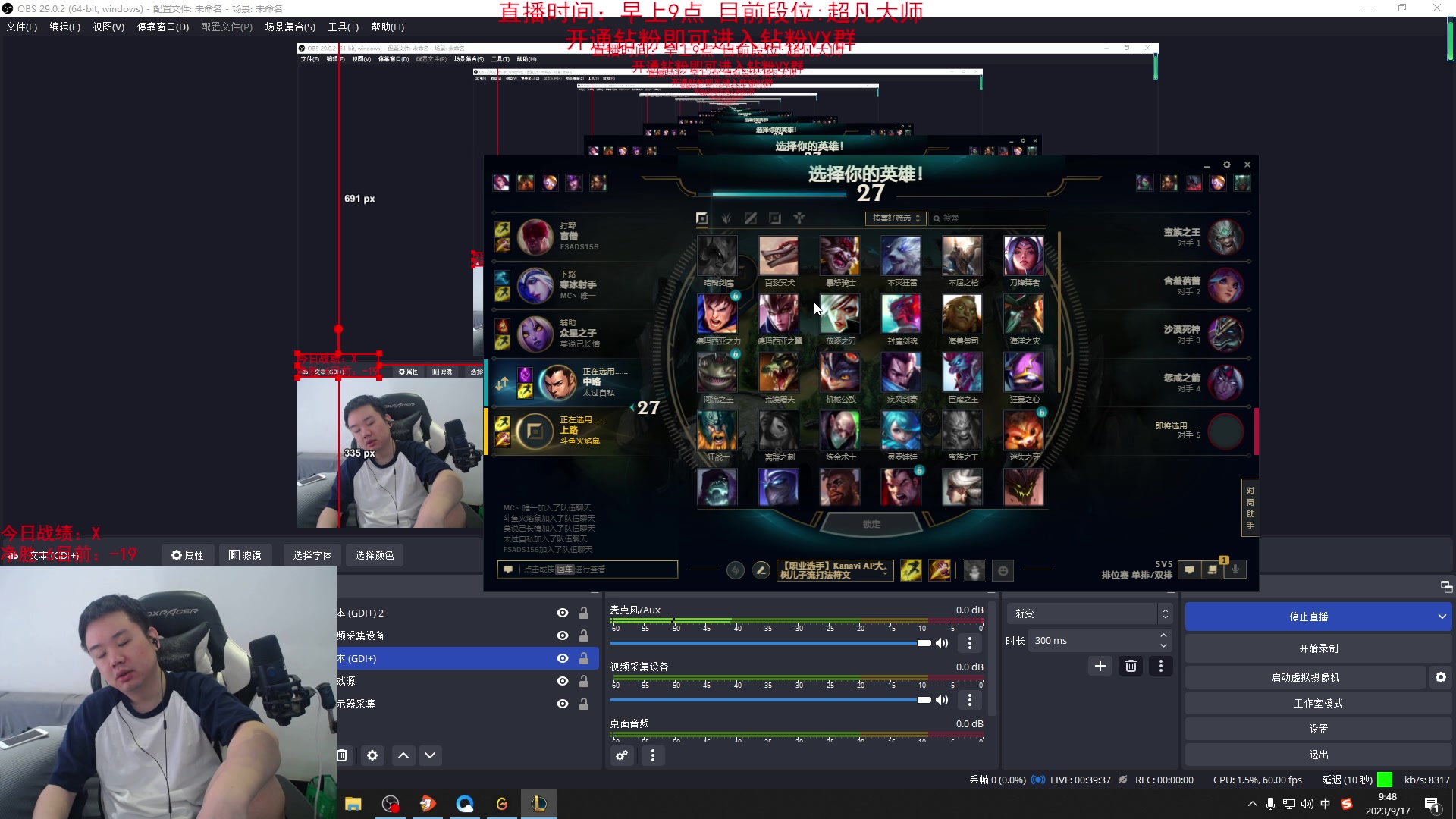Show hidden system tray icons
Screen dimensions: 1456x819
click(1252, 804)
